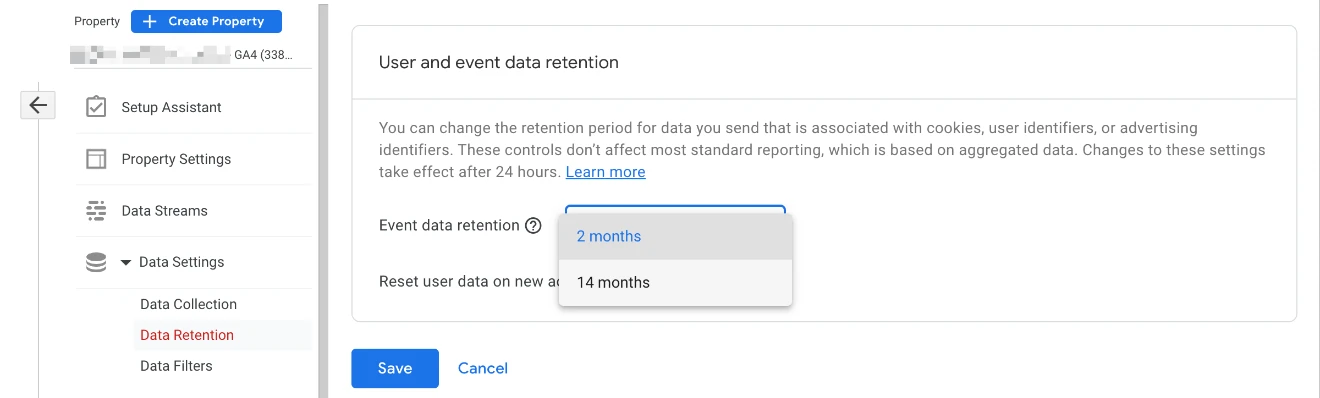Click the back arrow icon
This screenshot has width=1320, height=398.
coord(37,105)
